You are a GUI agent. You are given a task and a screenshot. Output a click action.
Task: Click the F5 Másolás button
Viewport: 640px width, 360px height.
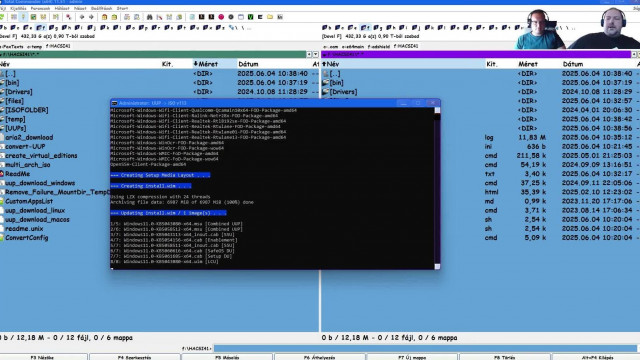pyautogui.click(x=227, y=357)
